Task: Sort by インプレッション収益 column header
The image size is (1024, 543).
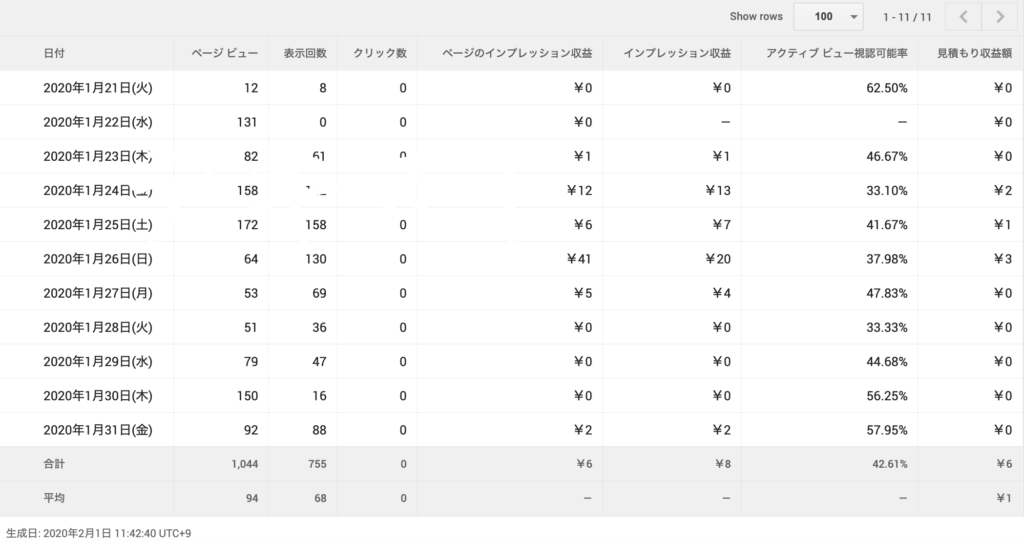Action: tap(677, 53)
